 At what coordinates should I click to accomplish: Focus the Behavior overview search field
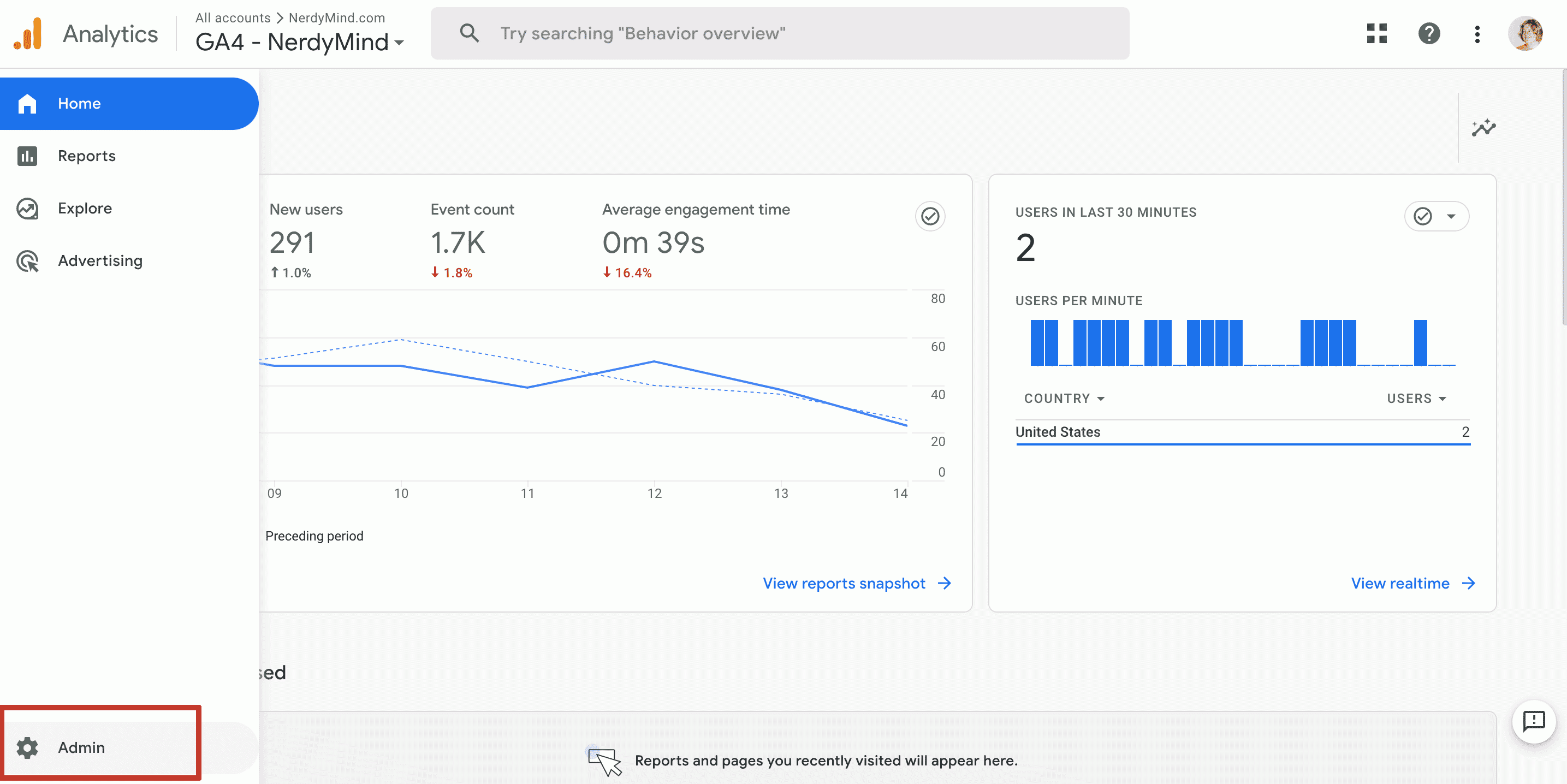pyautogui.click(x=780, y=33)
